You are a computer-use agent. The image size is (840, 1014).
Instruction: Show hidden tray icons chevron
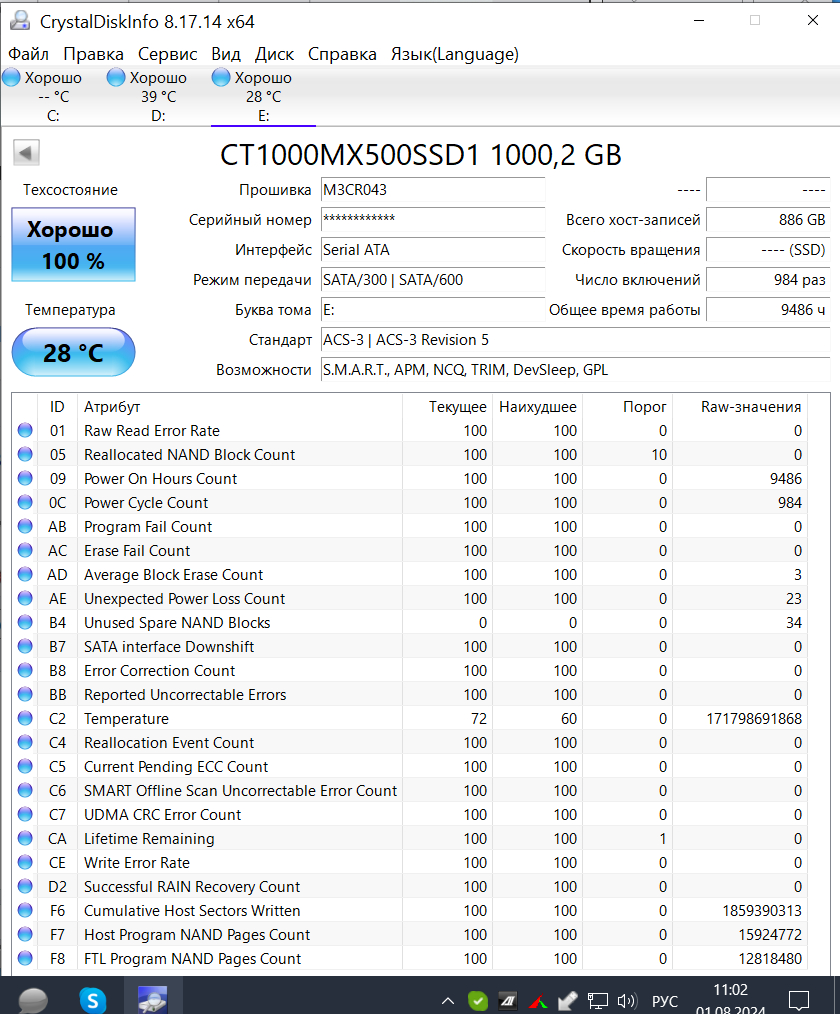(x=447, y=1001)
